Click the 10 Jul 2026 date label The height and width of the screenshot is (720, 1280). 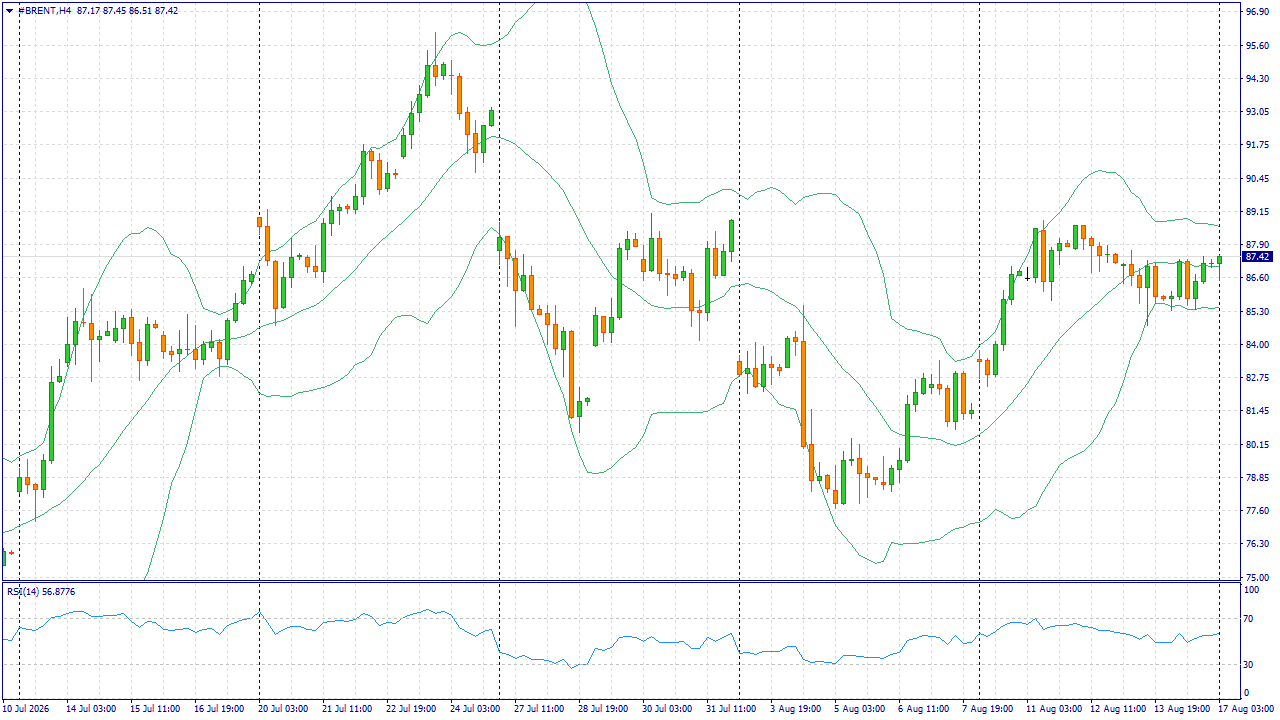click(27, 708)
